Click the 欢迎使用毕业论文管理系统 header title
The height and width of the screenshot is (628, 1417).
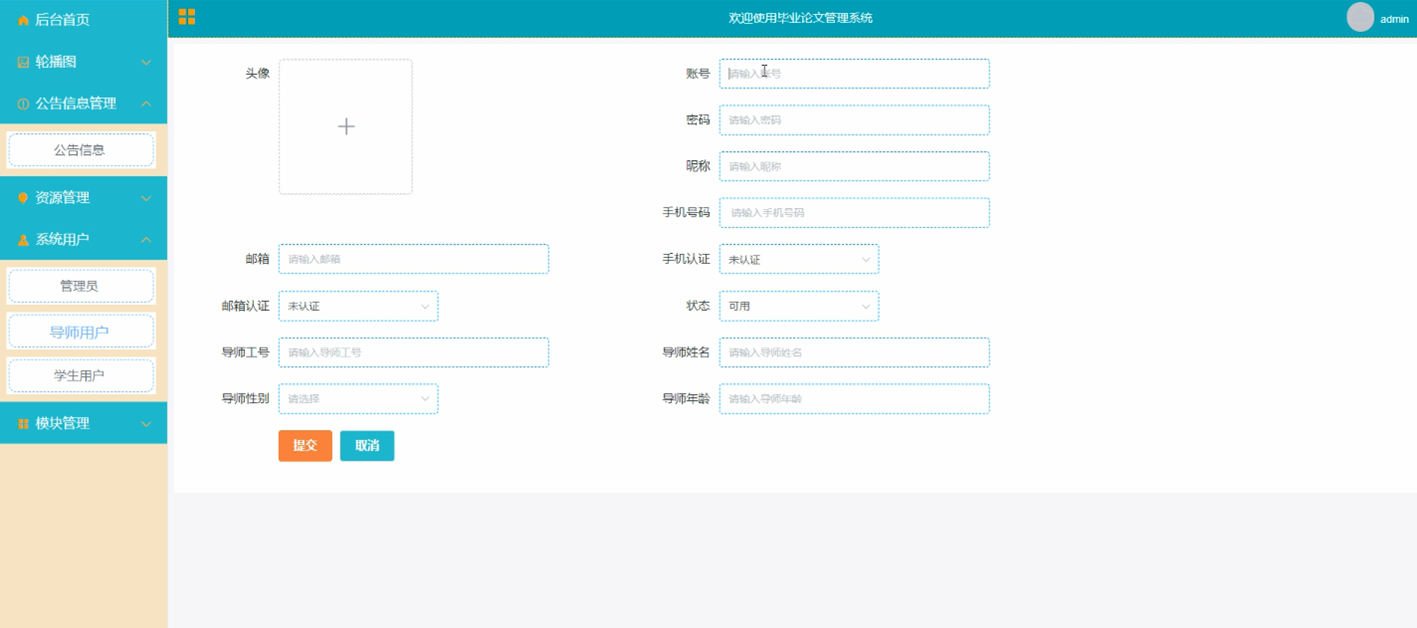coord(801,18)
